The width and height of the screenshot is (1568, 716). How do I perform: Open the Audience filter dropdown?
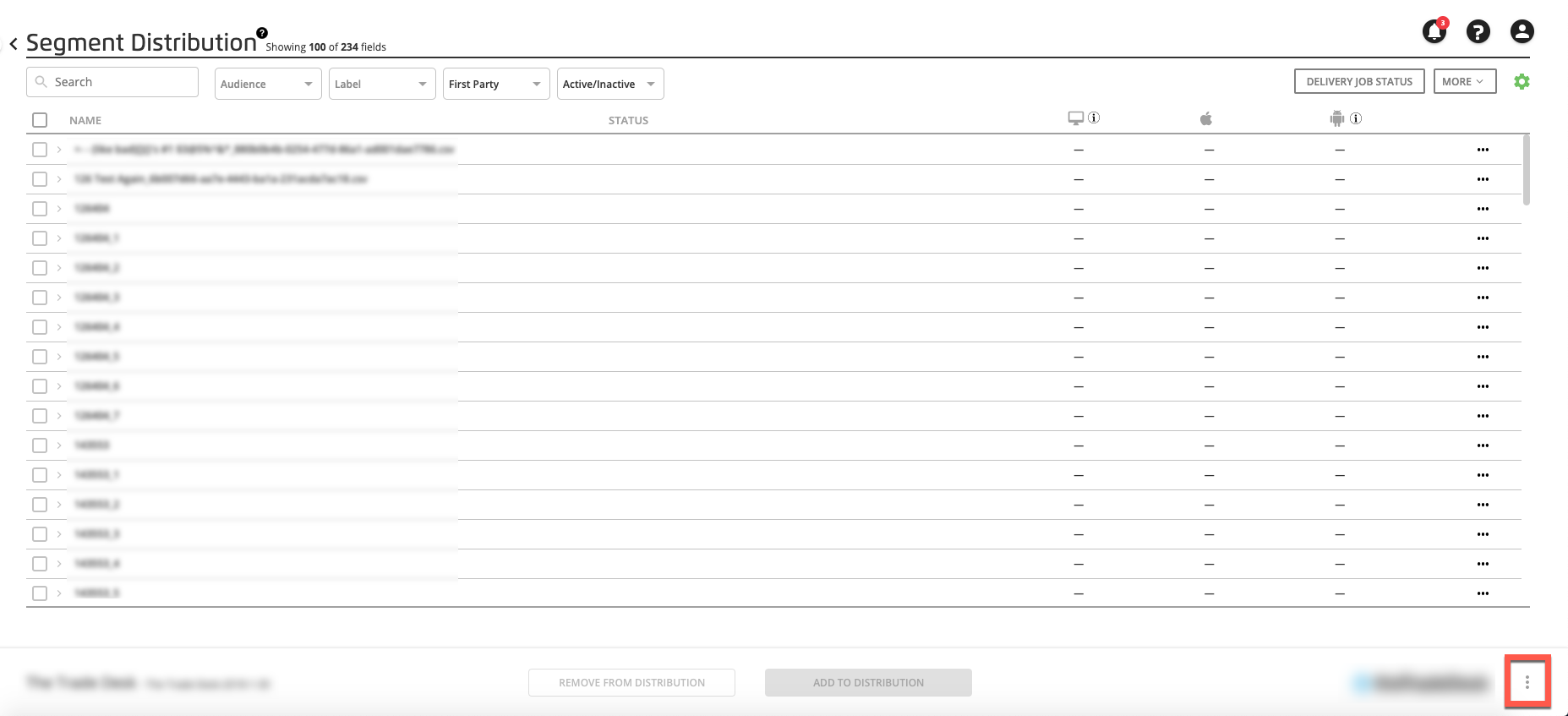(268, 84)
